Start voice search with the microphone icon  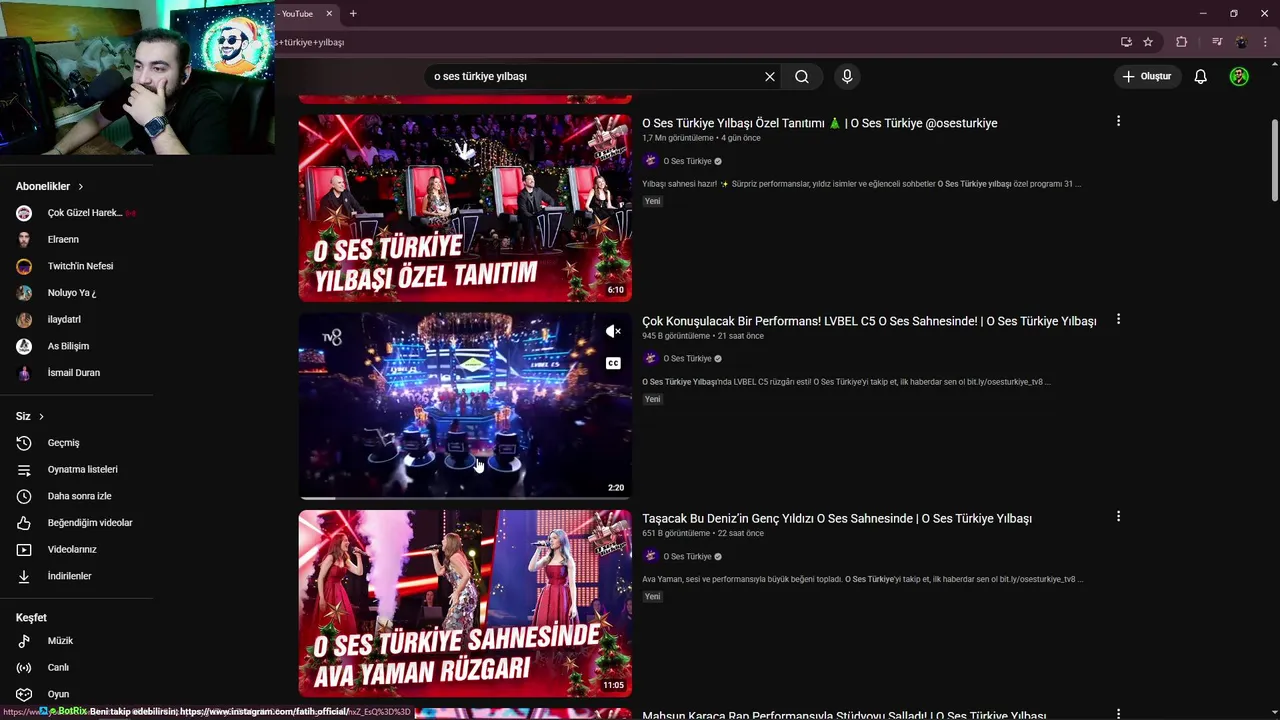coord(847,77)
